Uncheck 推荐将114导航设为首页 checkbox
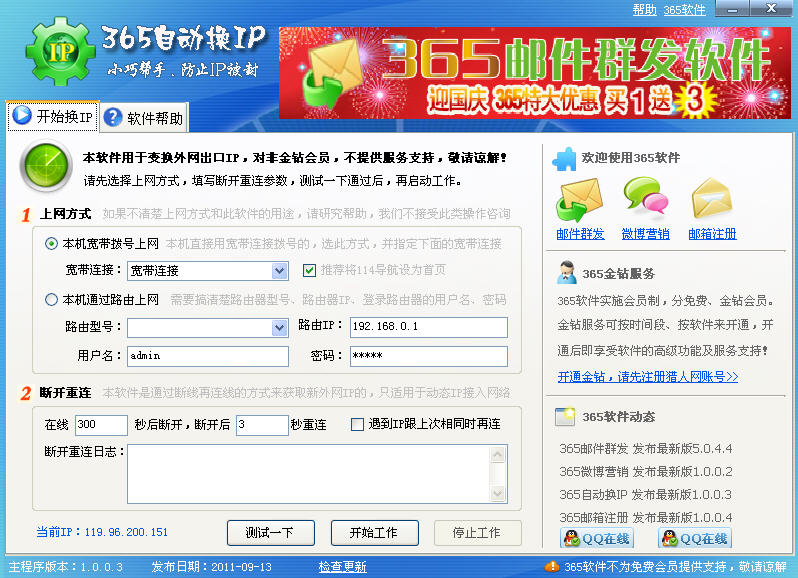 pos(310,270)
